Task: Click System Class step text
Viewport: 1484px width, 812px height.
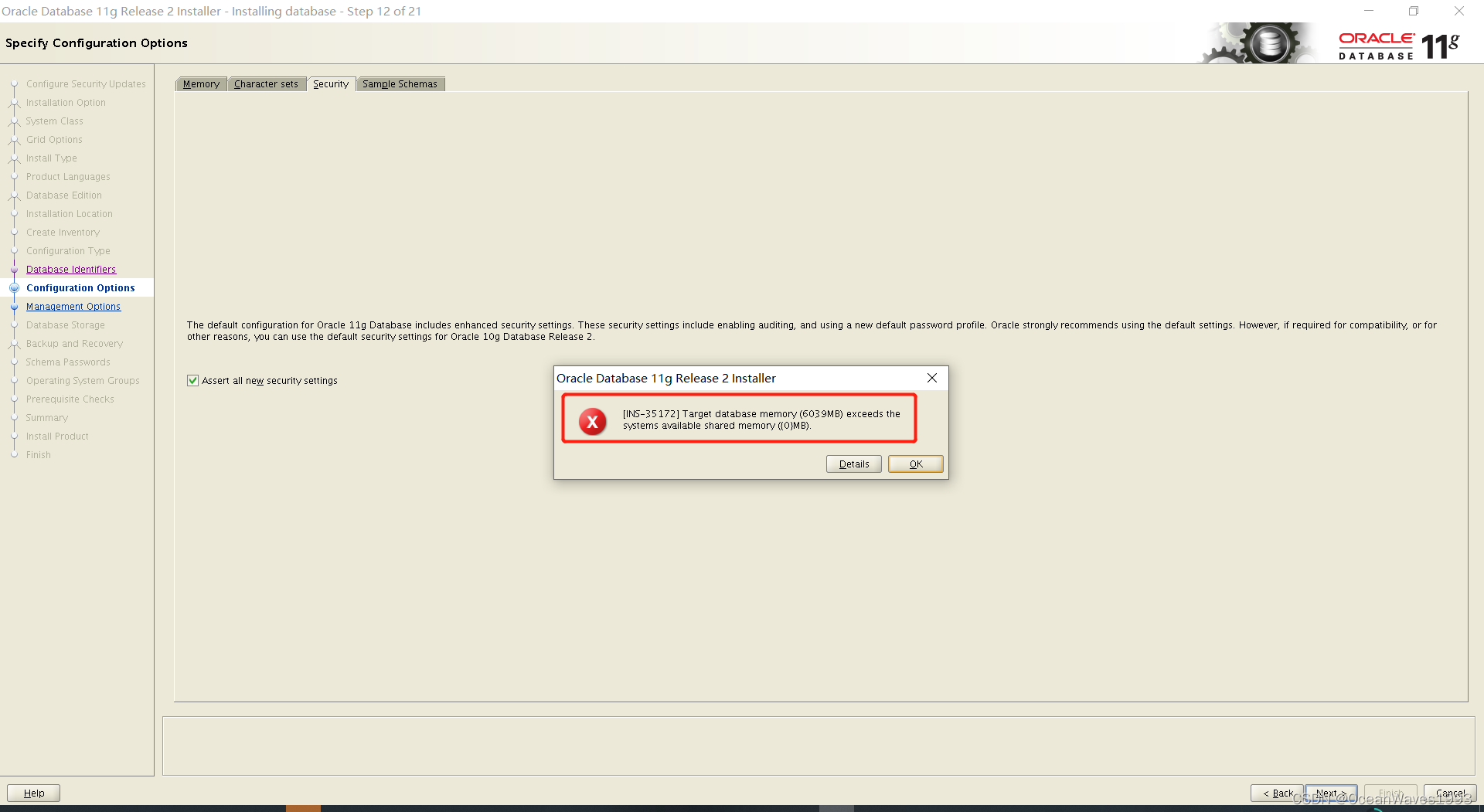Action: 54,121
